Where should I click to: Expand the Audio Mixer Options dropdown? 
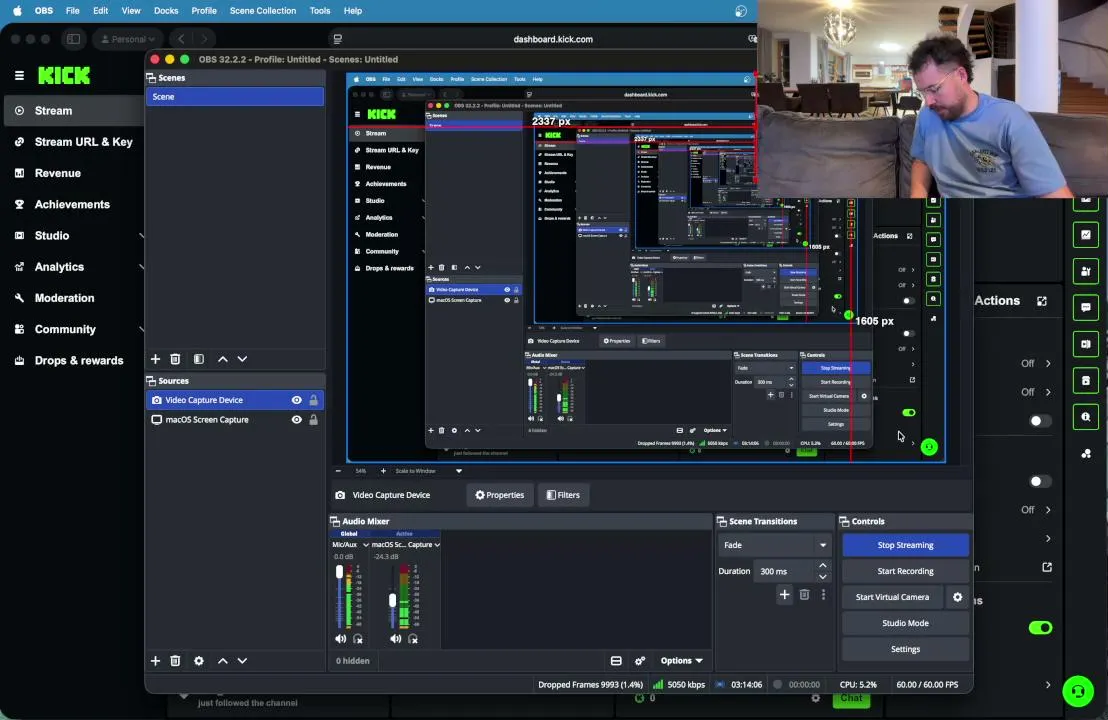point(681,661)
